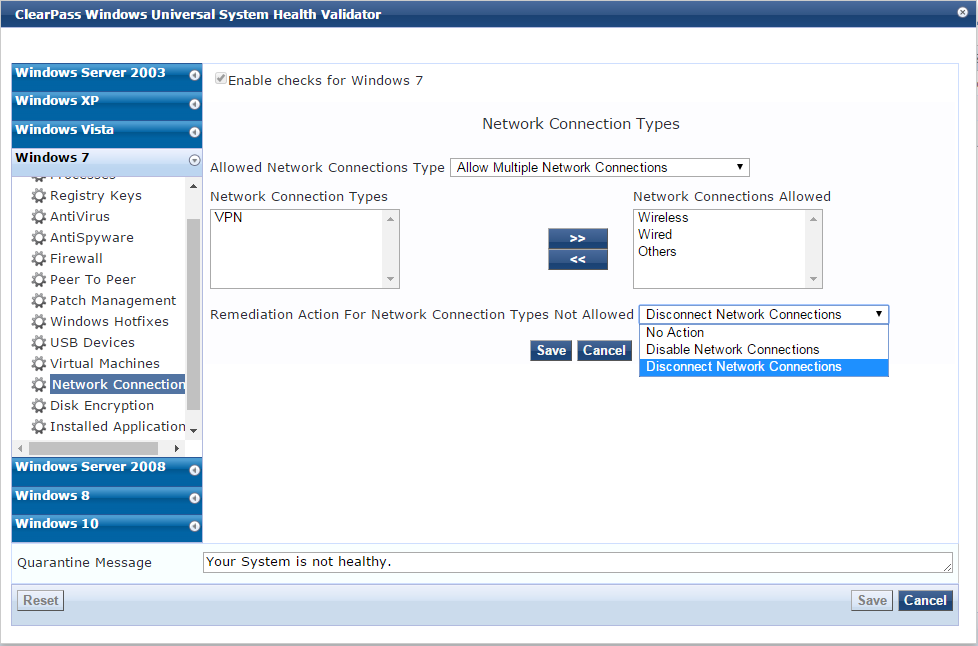Open Virtual Machines settings
Screen dimensions: 978x646
(x=105, y=364)
